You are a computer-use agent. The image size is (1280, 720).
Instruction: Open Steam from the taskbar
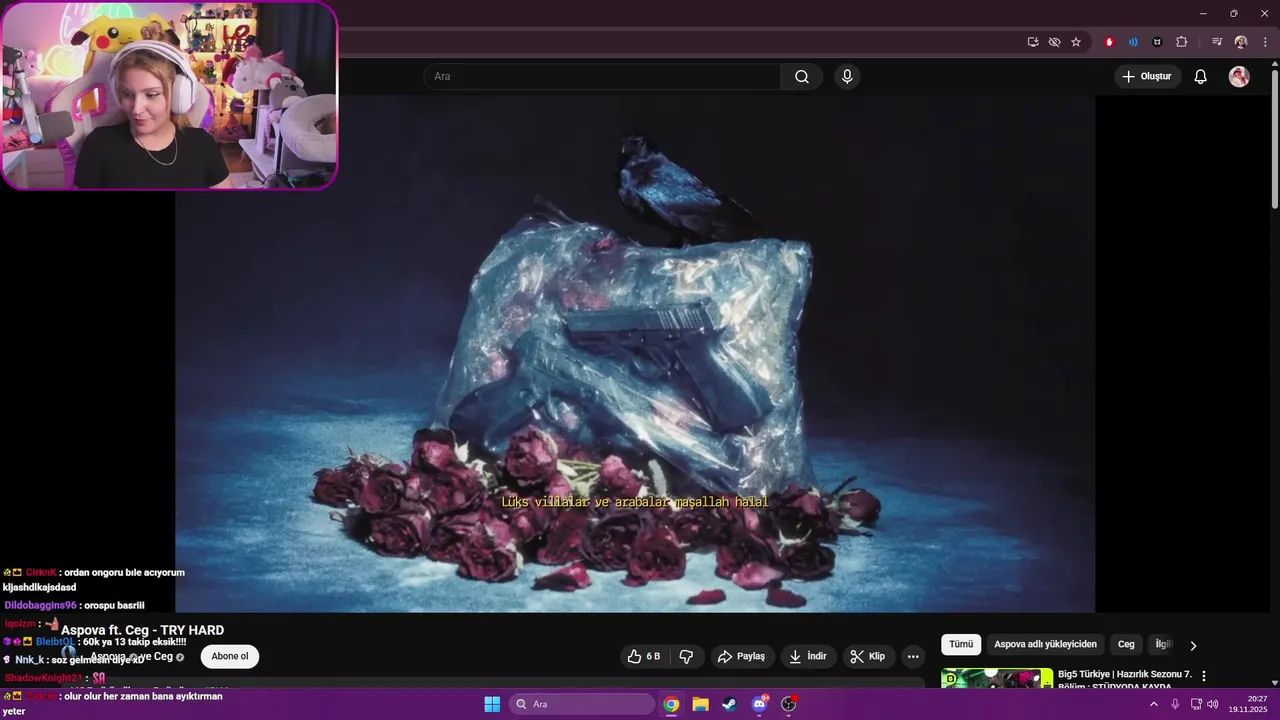coord(730,704)
